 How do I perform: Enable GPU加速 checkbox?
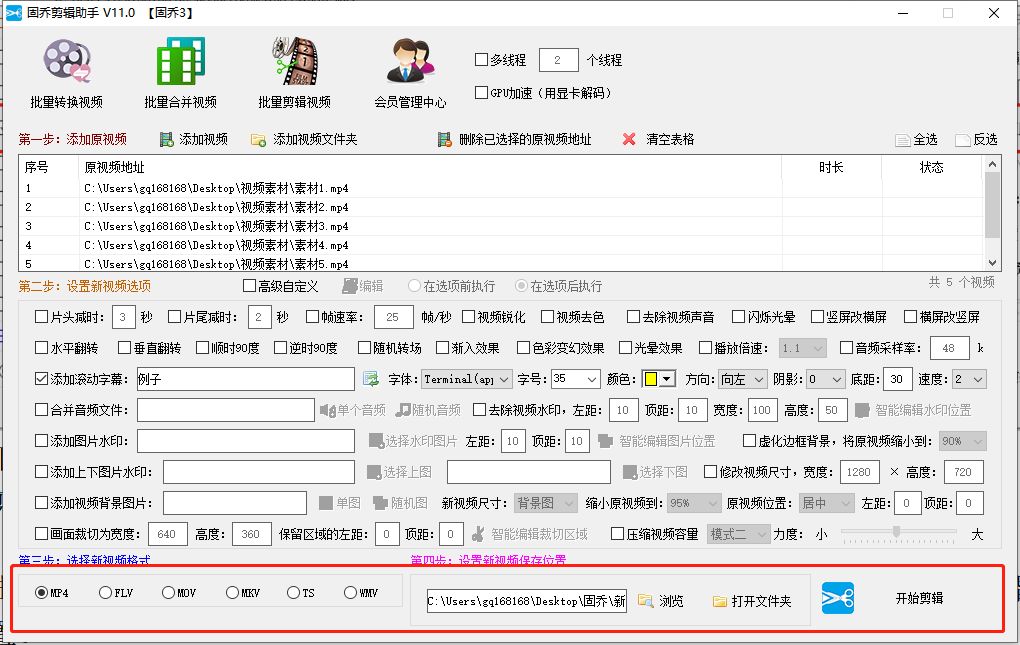(481, 92)
